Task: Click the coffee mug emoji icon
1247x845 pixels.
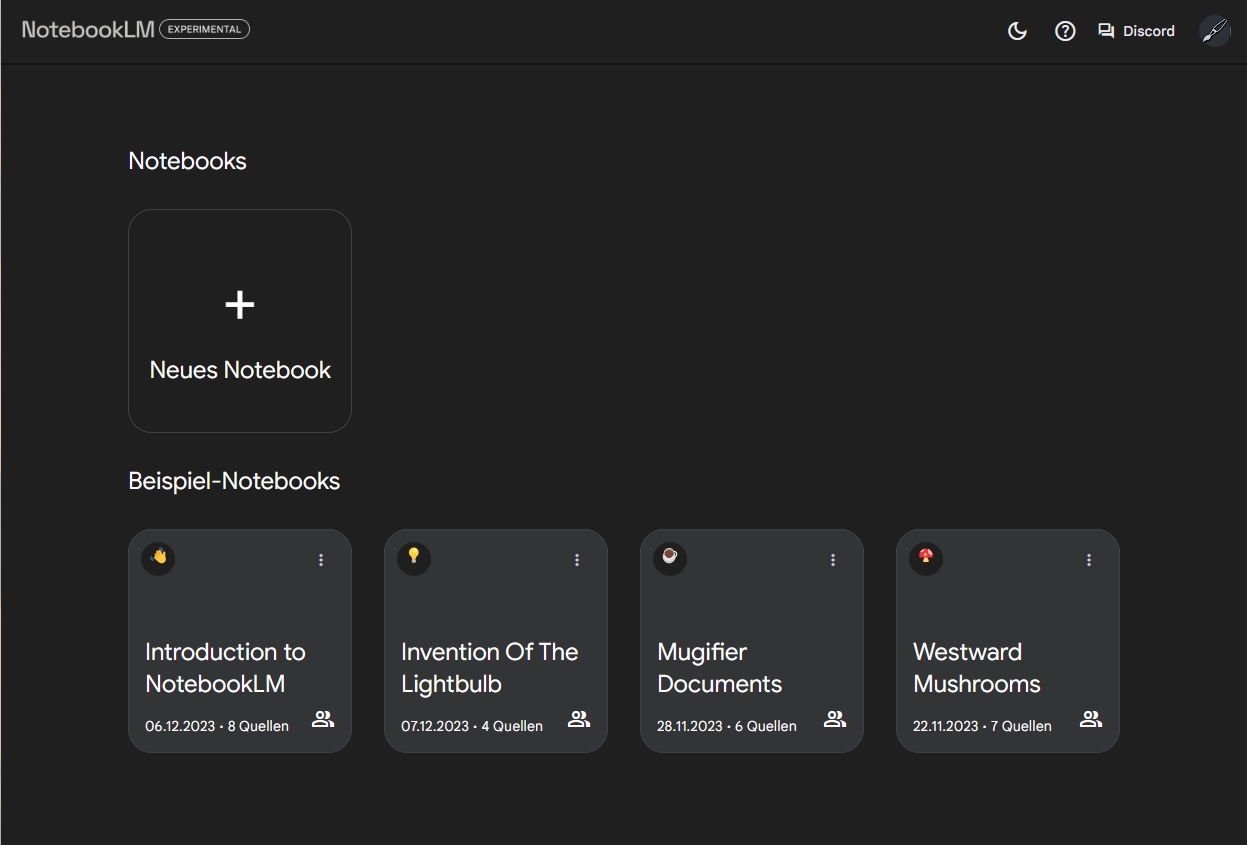Action: click(670, 558)
